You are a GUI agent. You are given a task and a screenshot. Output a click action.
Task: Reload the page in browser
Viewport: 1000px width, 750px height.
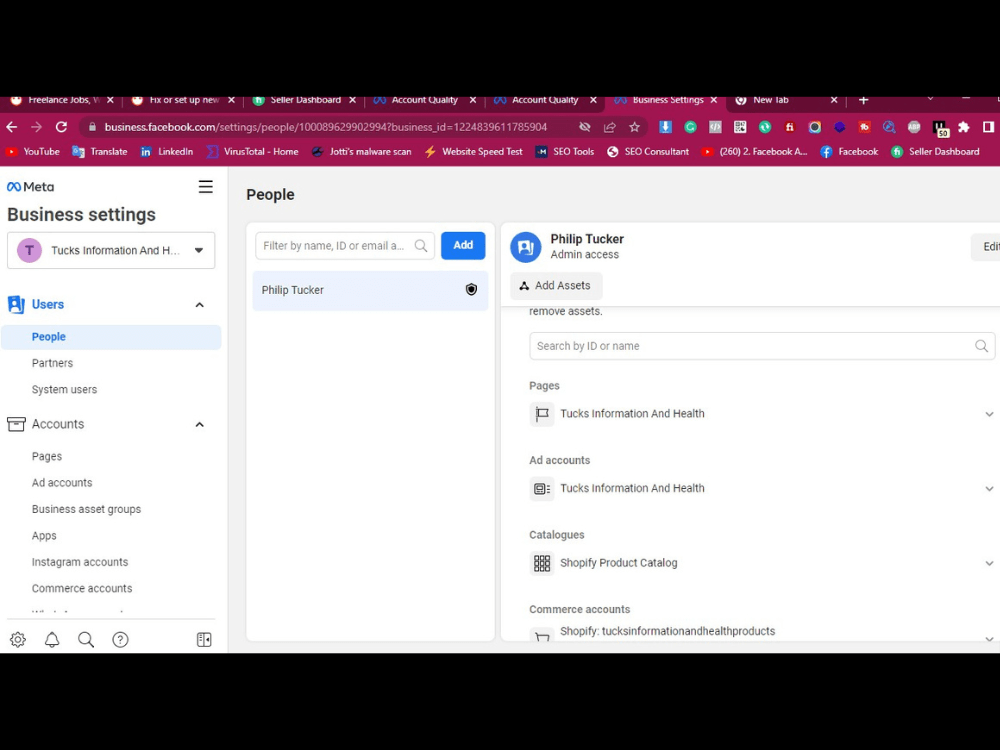coord(61,127)
